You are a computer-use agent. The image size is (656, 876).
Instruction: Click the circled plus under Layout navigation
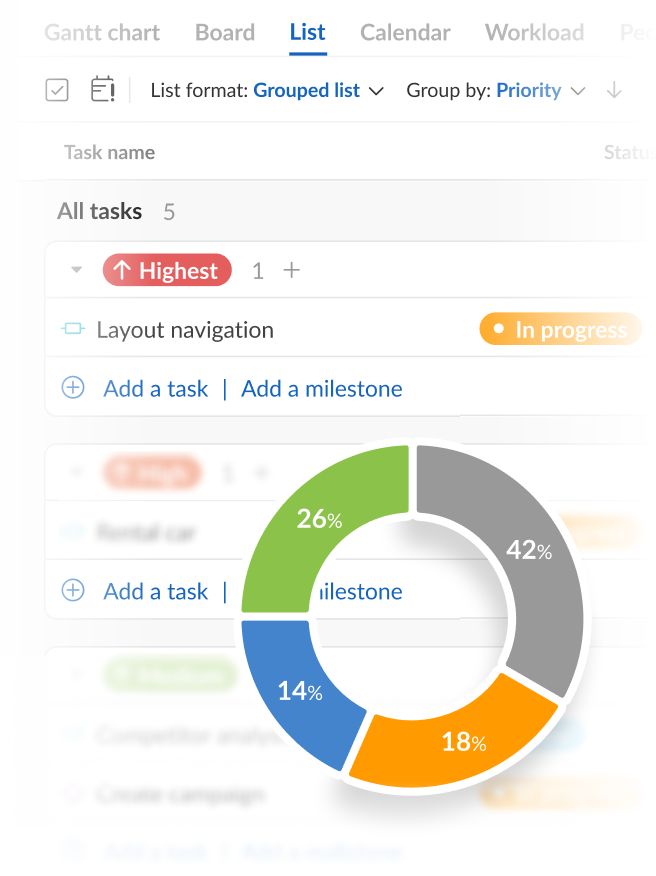(x=73, y=388)
